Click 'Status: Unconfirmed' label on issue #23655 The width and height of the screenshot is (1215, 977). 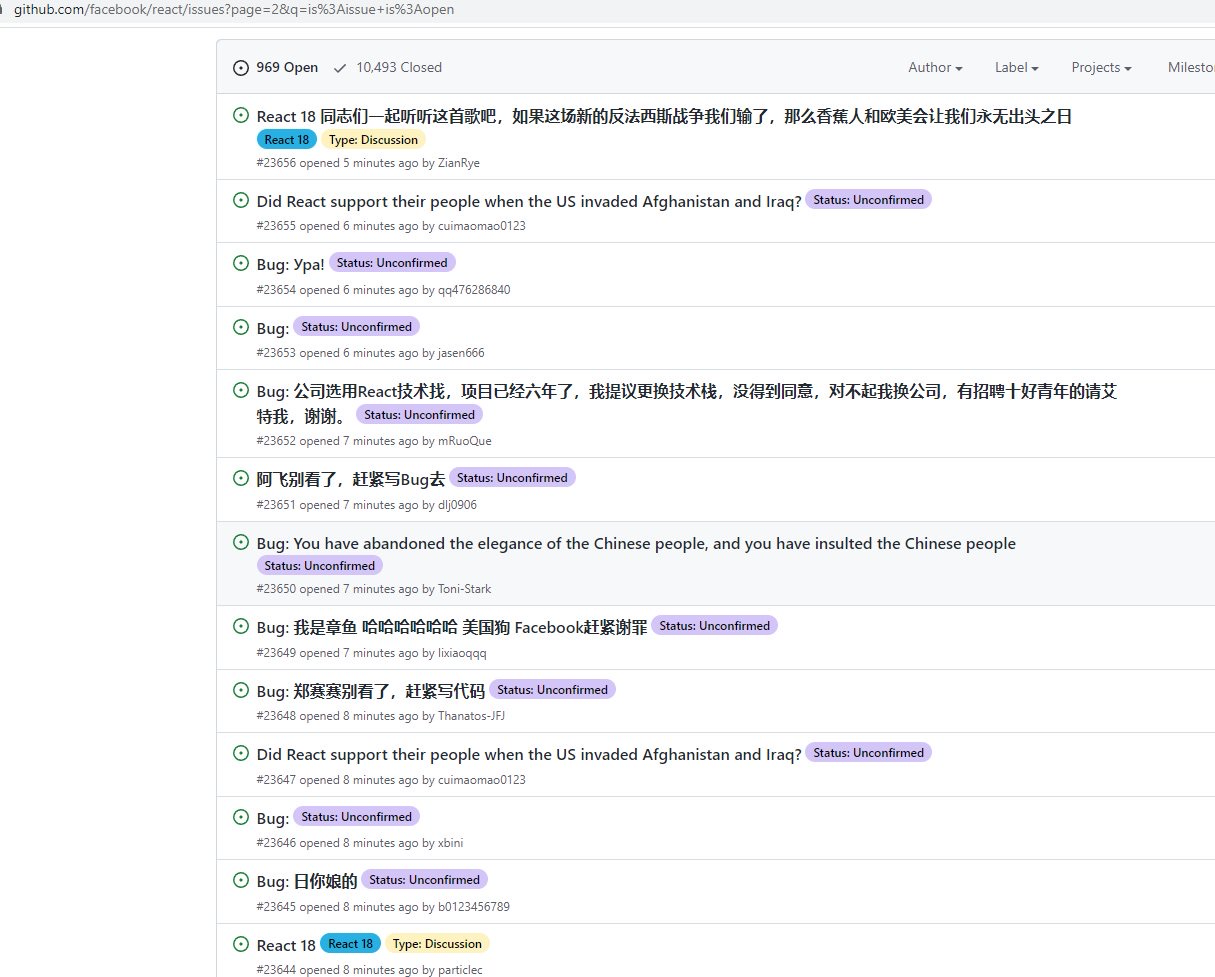pos(868,199)
